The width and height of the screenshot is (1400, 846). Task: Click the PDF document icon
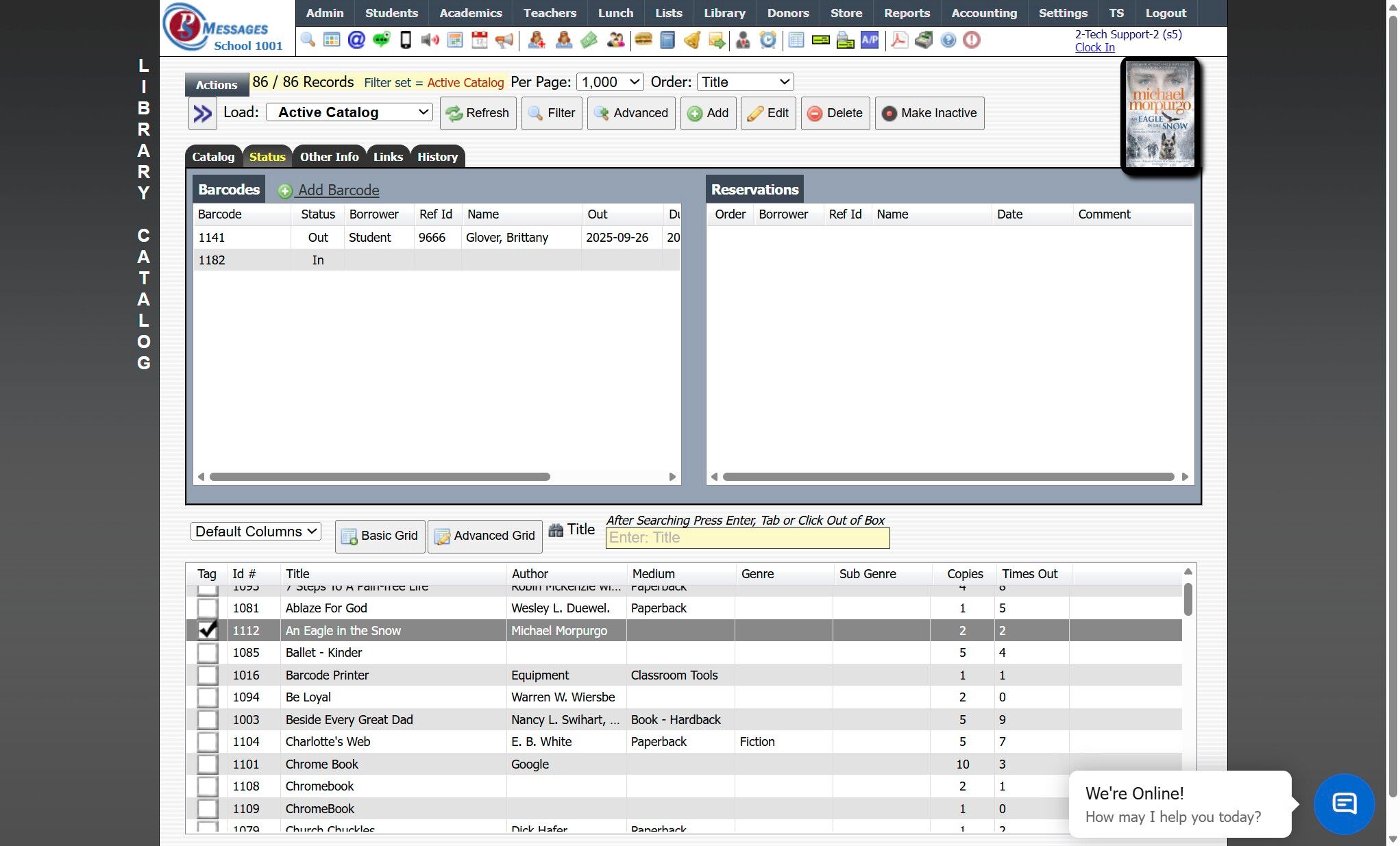[x=899, y=40]
